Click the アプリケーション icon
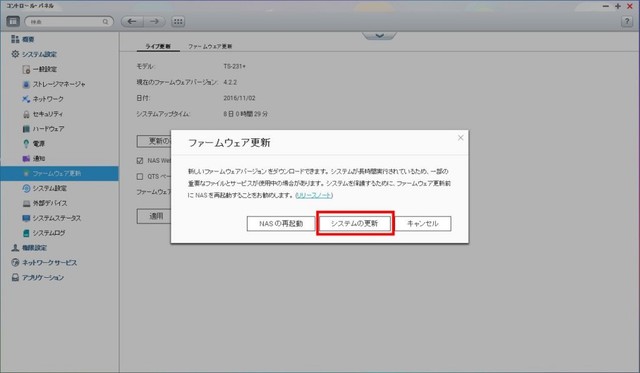Screen dimensions: 640x373 [x=15, y=278]
